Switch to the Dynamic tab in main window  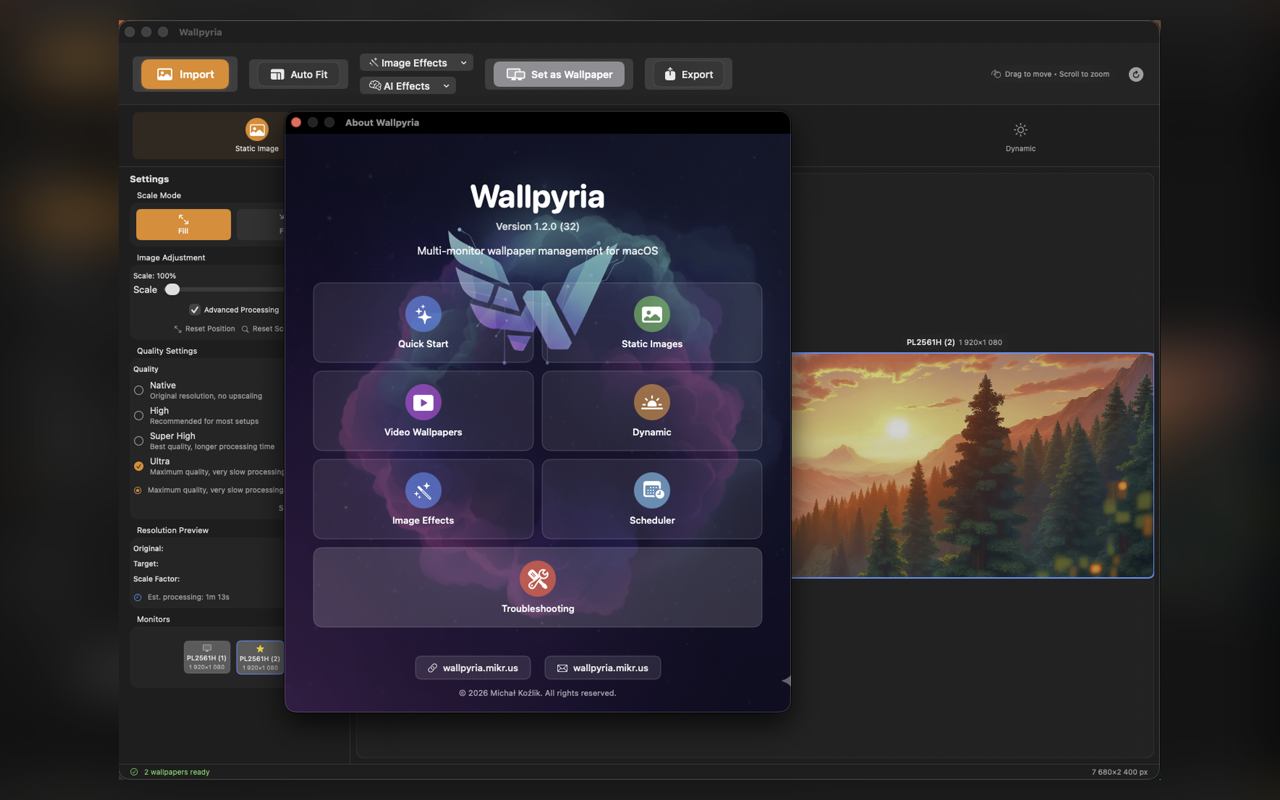[1020, 136]
